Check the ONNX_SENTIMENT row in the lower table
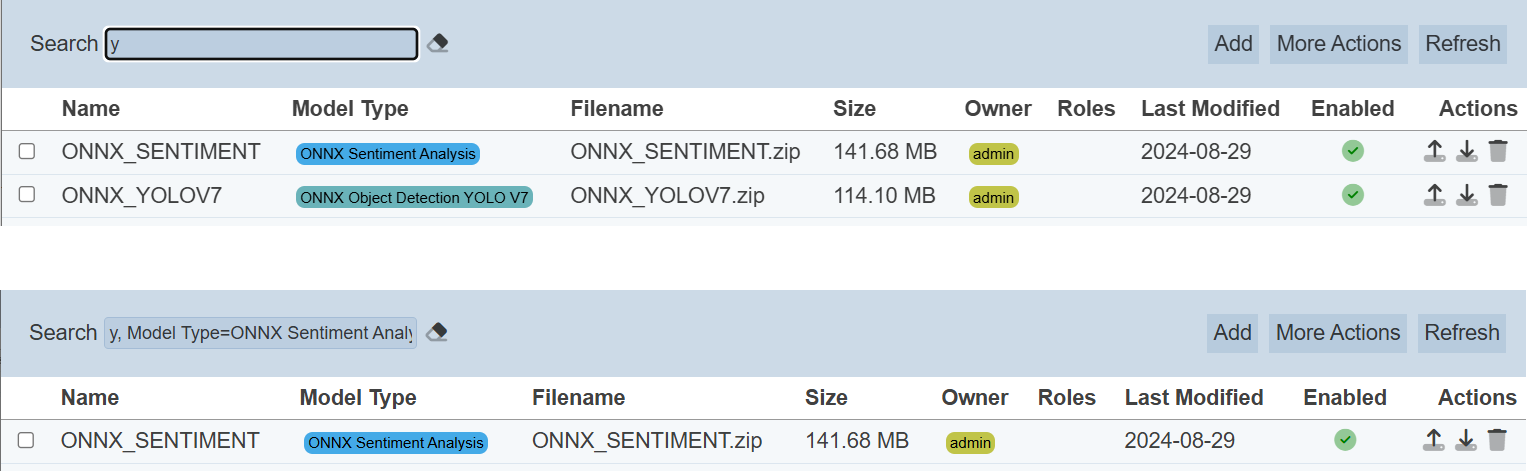The height and width of the screenshot is (471, 1528). coord(27,440)
